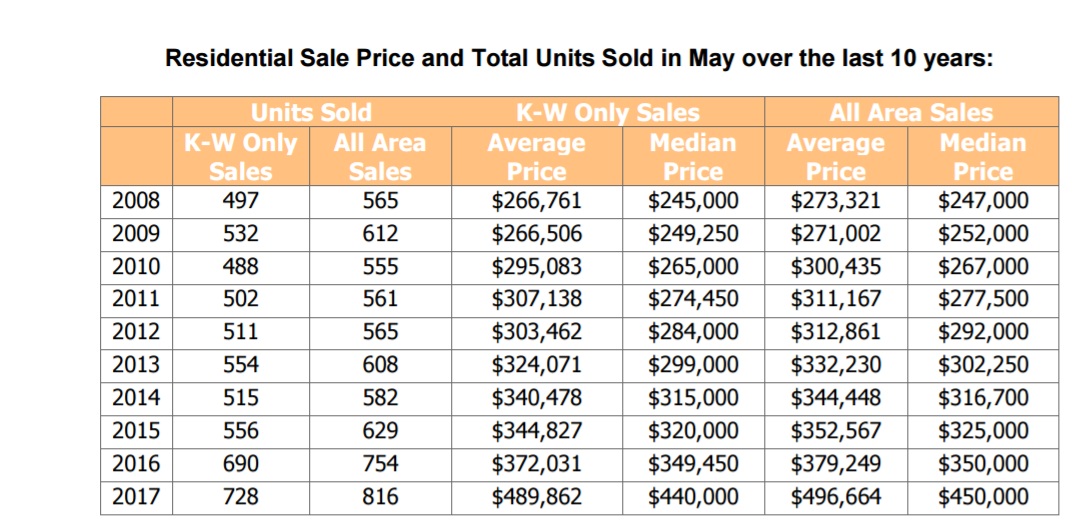1085x524 pixels.
Task: Click the table title about Residential Sale Price
Action: (579, 57)
